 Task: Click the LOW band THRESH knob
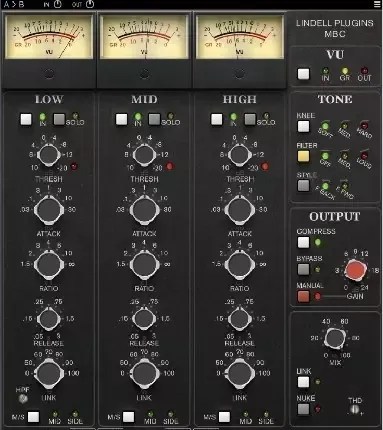pyautogui.click(x=49, y=155)
